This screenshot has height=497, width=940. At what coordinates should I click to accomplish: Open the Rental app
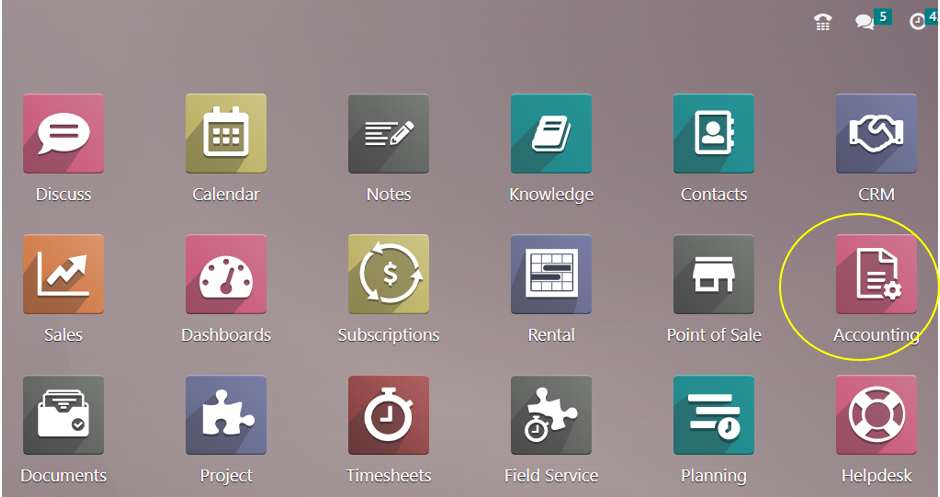coord(551,275)
